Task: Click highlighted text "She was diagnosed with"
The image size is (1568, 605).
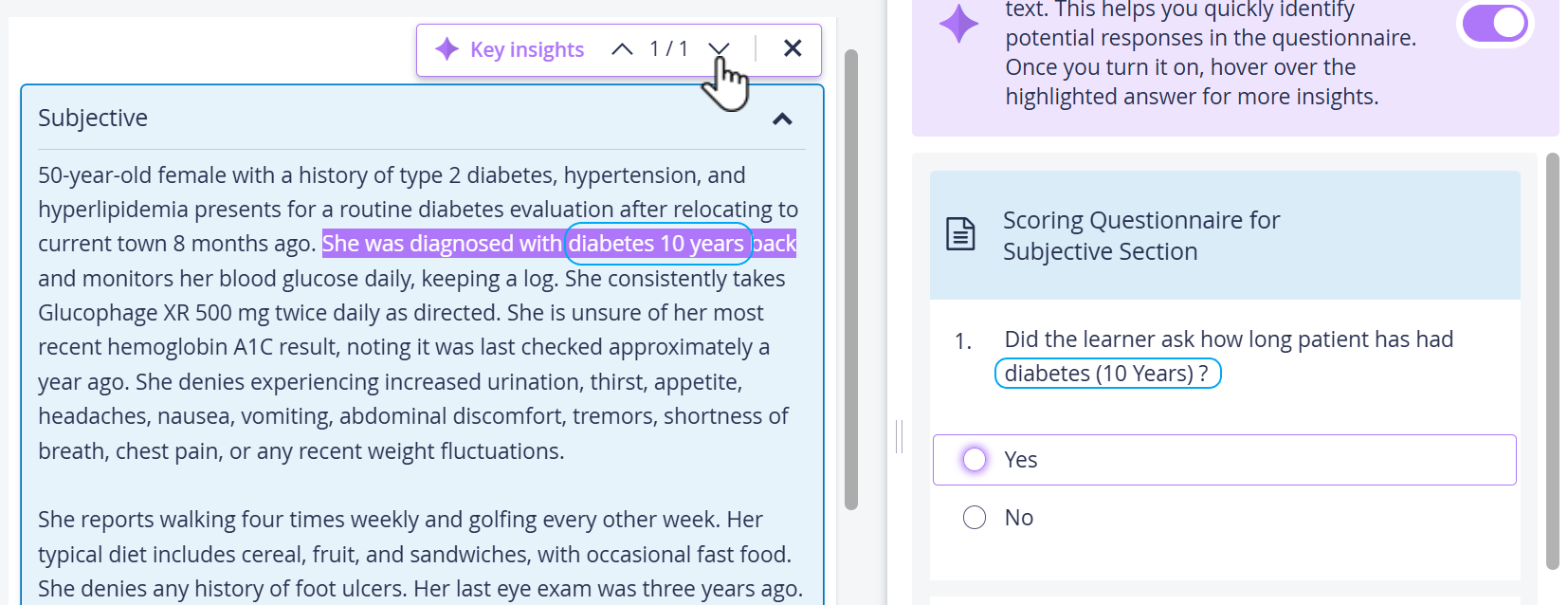Action: 442,244
